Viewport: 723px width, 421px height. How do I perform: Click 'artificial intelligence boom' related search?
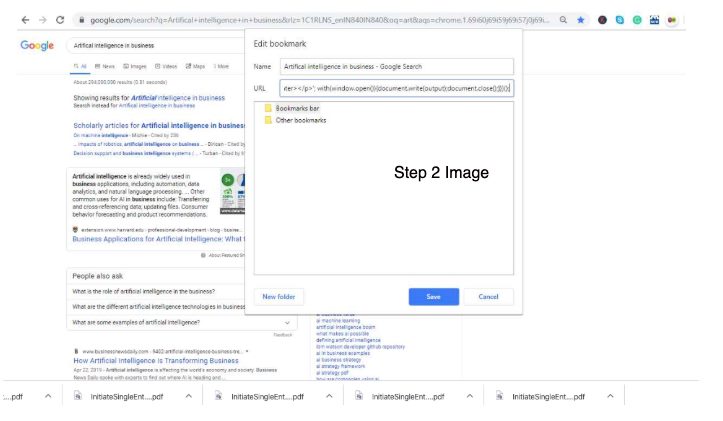tap(345, 327)
